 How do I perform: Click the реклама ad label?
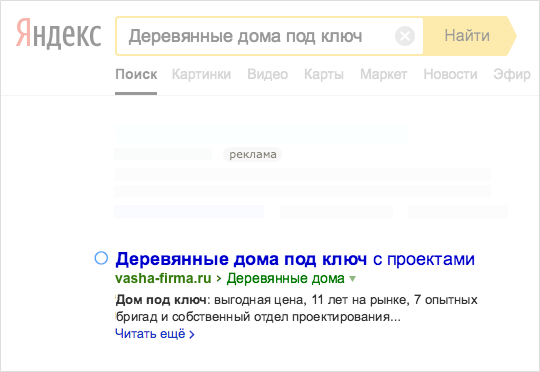[252, 154]
